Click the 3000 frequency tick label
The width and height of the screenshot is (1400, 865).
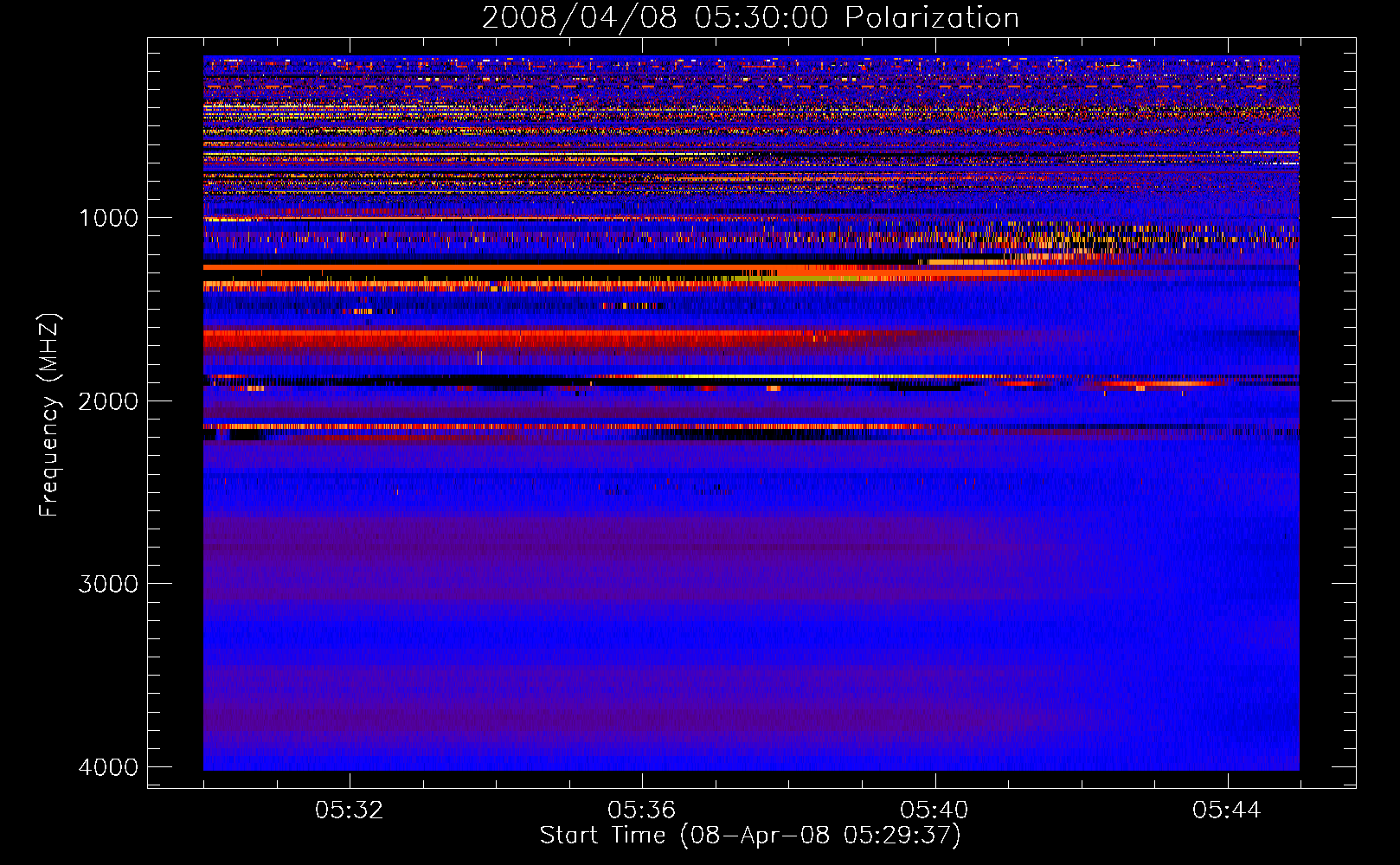[108, 584]
